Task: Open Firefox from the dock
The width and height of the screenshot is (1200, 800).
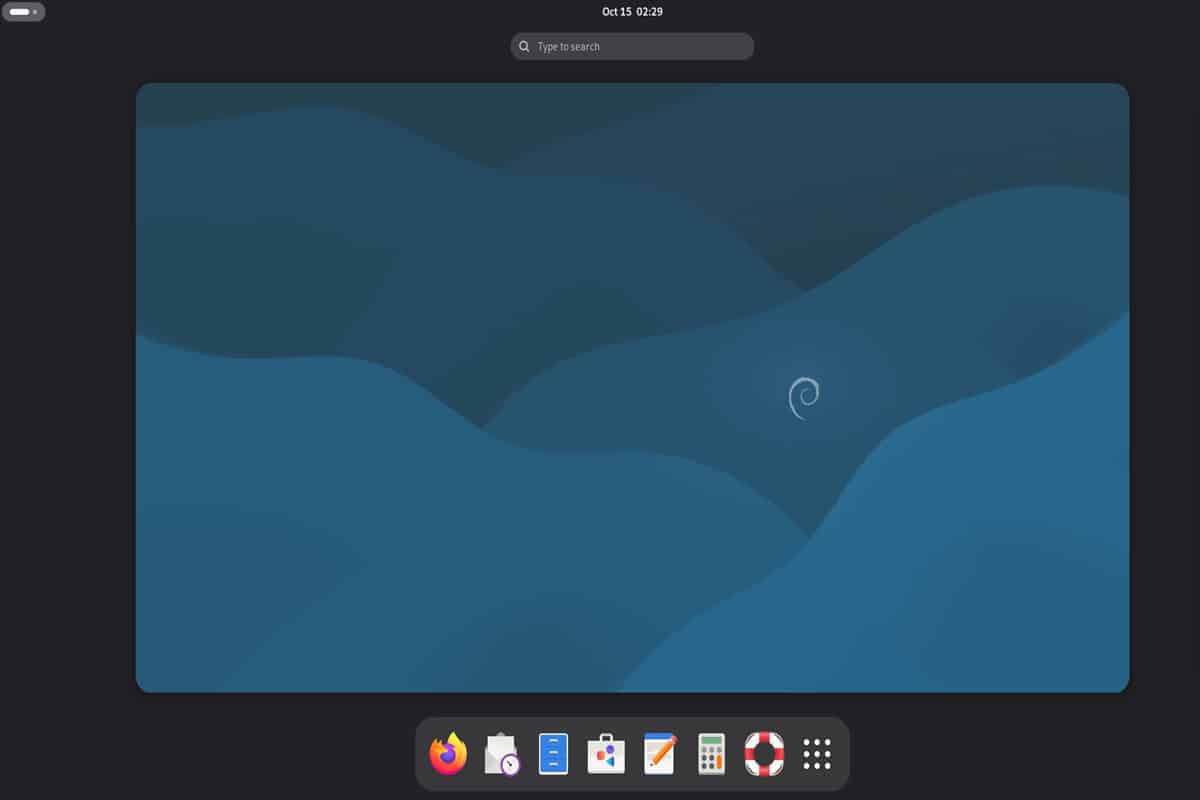Action: [447, 753]
